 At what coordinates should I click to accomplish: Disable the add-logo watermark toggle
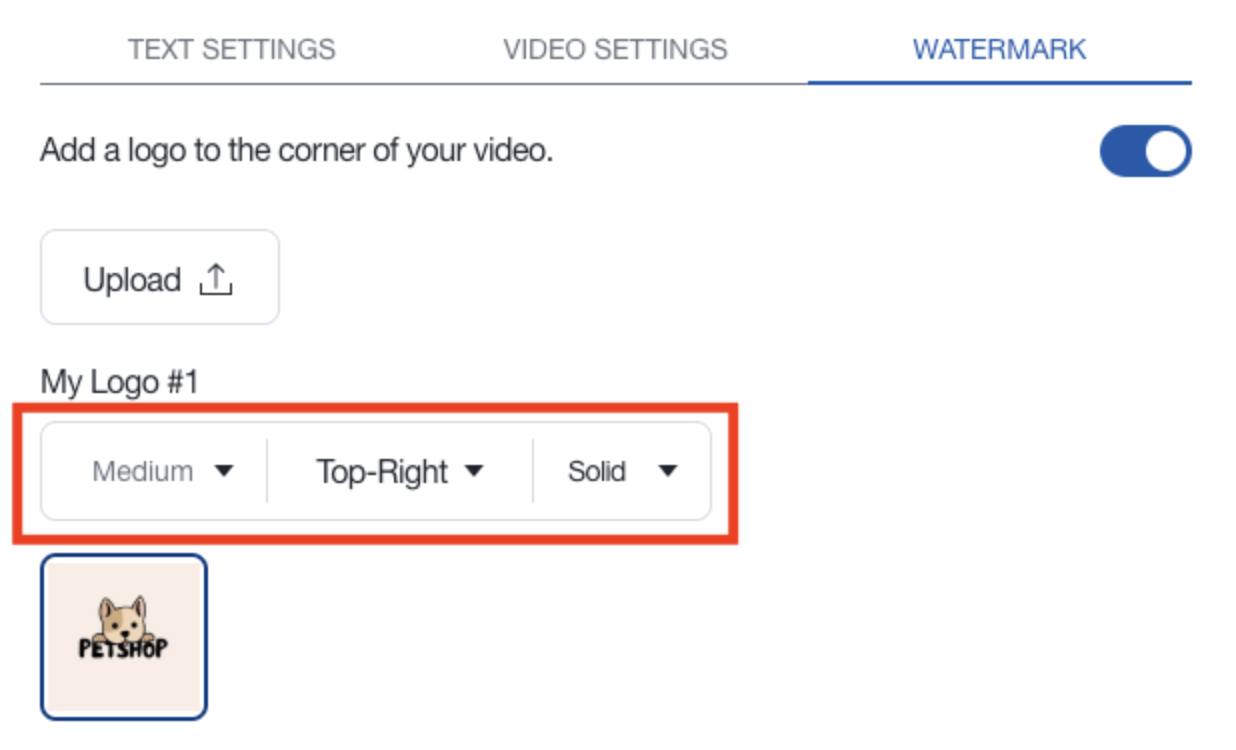pos(1145,152)
